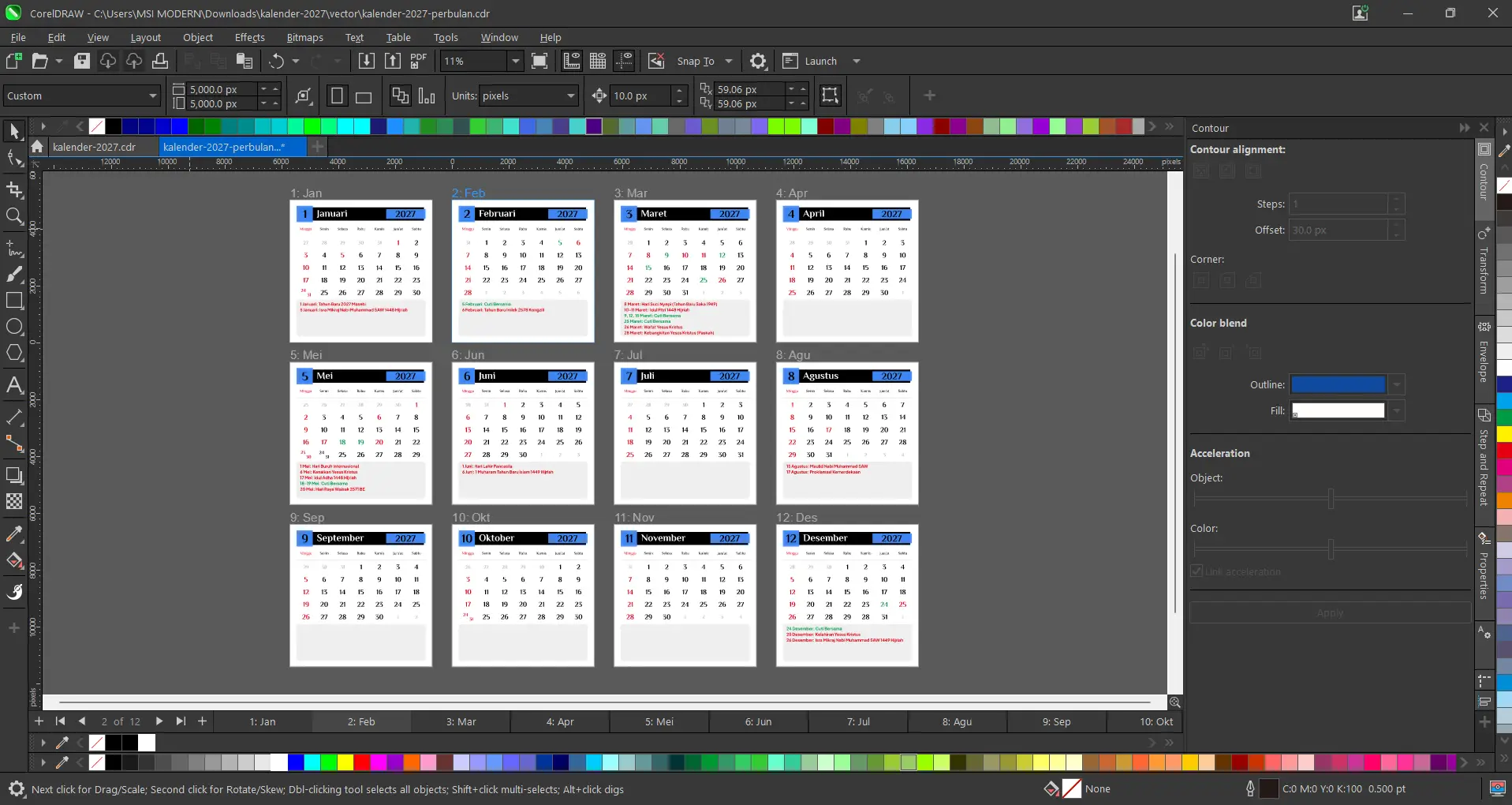The height and width of the screenshot is (805, 1512).
Task: Open the Object menu
Action: (198, 37)
